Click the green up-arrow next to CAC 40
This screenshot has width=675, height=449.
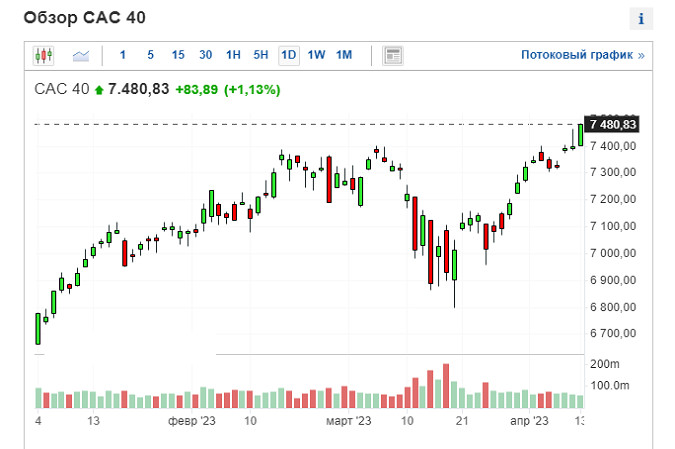pos(99,90)
